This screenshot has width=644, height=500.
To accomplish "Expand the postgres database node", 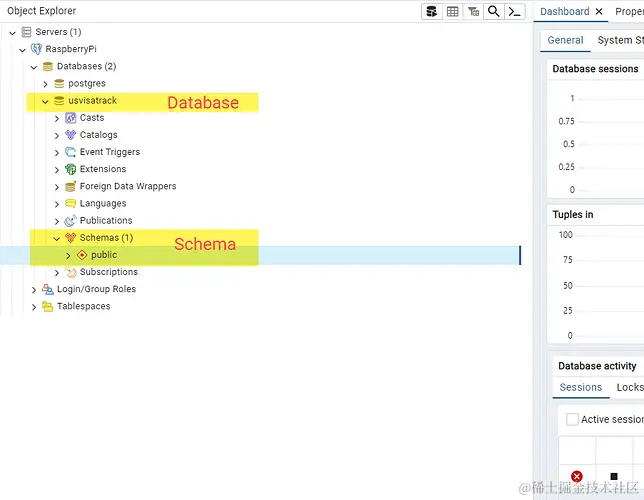I will (46, 84).
